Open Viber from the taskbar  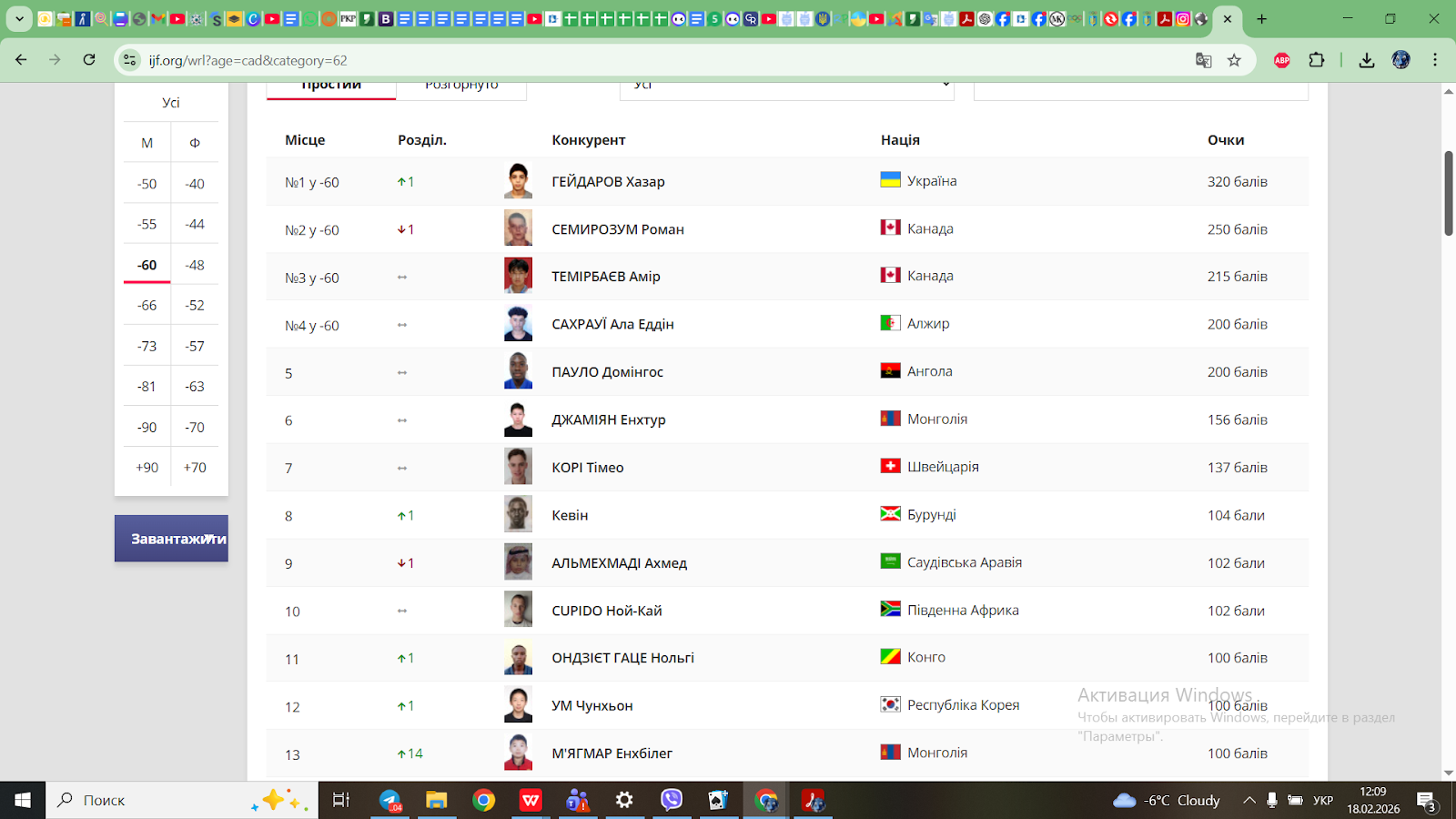coord(672,800)
